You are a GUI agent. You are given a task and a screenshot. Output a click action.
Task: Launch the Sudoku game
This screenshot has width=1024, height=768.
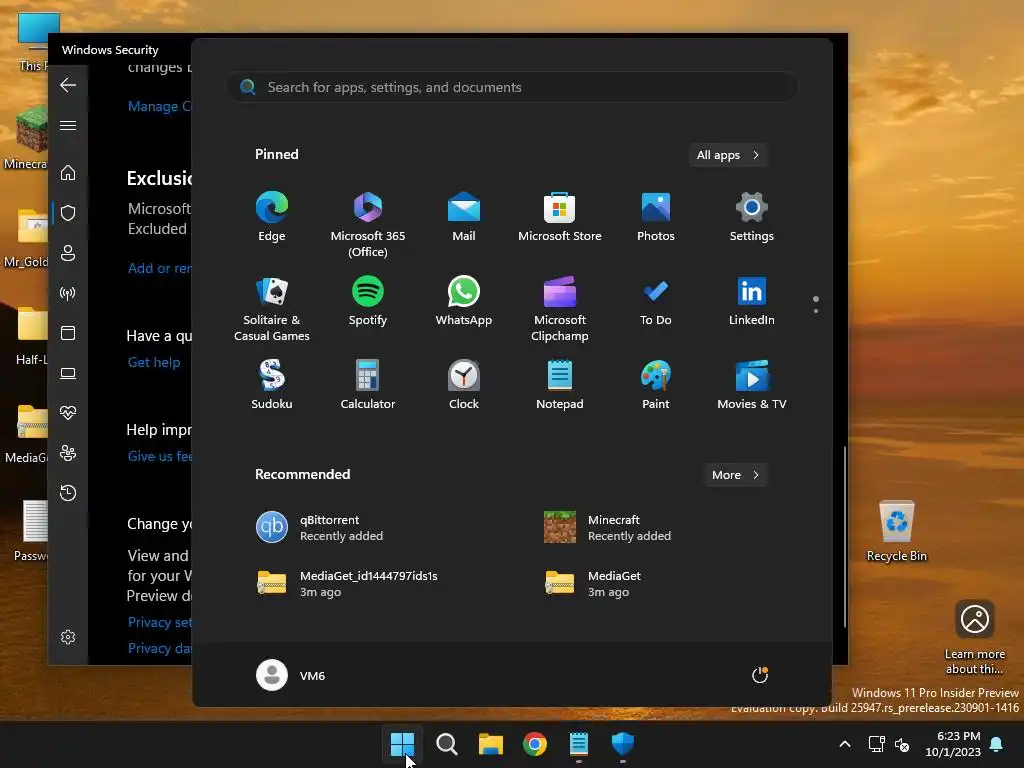tap(272, 385)
